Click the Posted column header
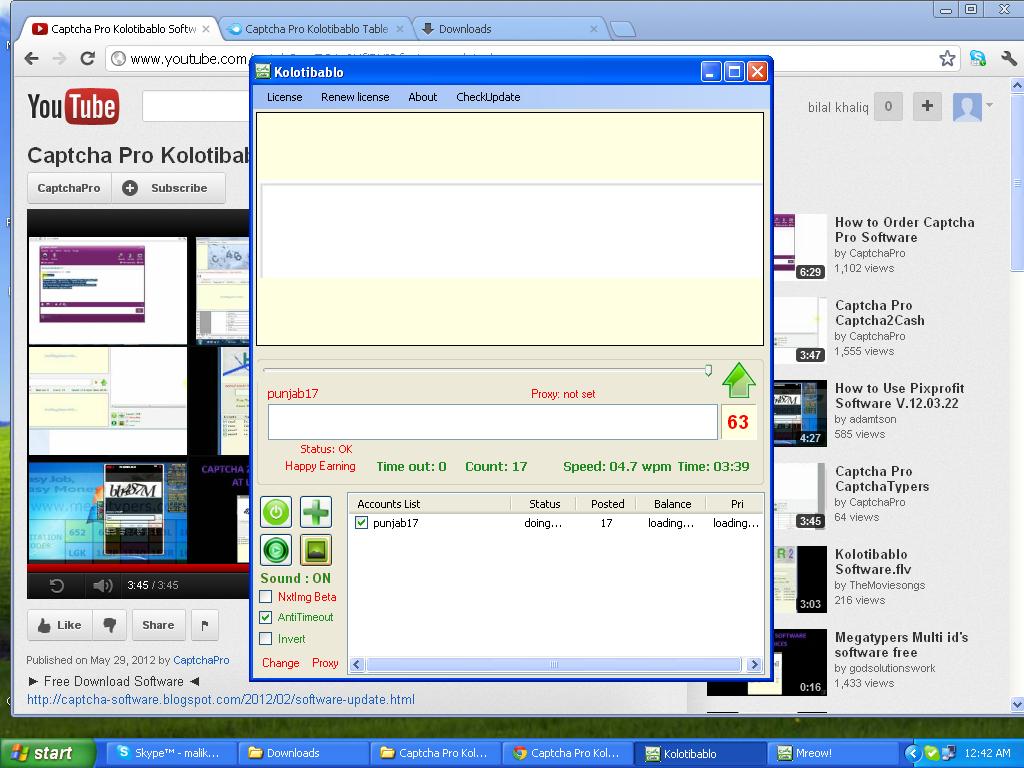This screenshot has width=1024, height=768. (x=607, y=504)
